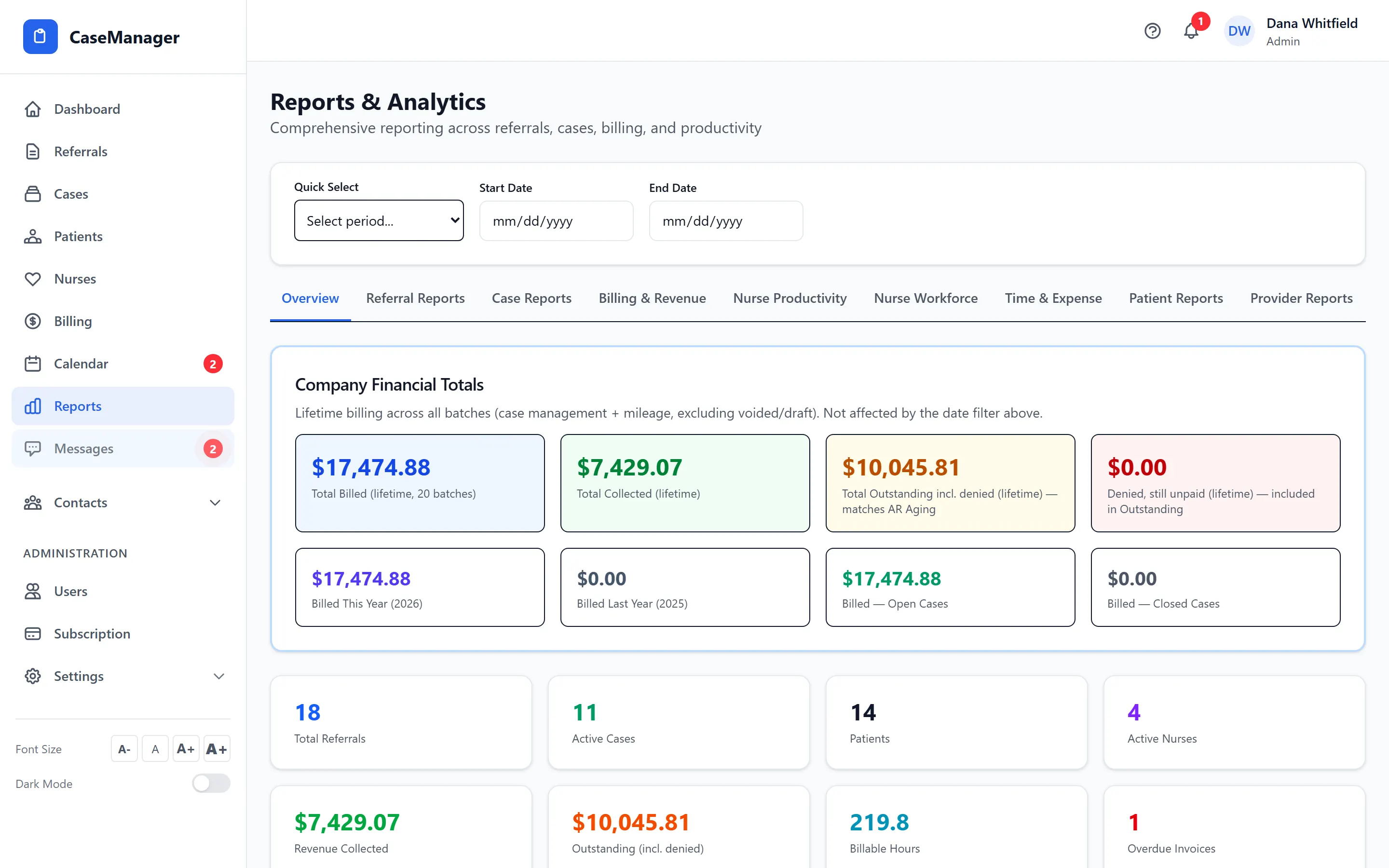Switch to Referral Reports tab
This screenshot has width=1389, height=868.
416,298
